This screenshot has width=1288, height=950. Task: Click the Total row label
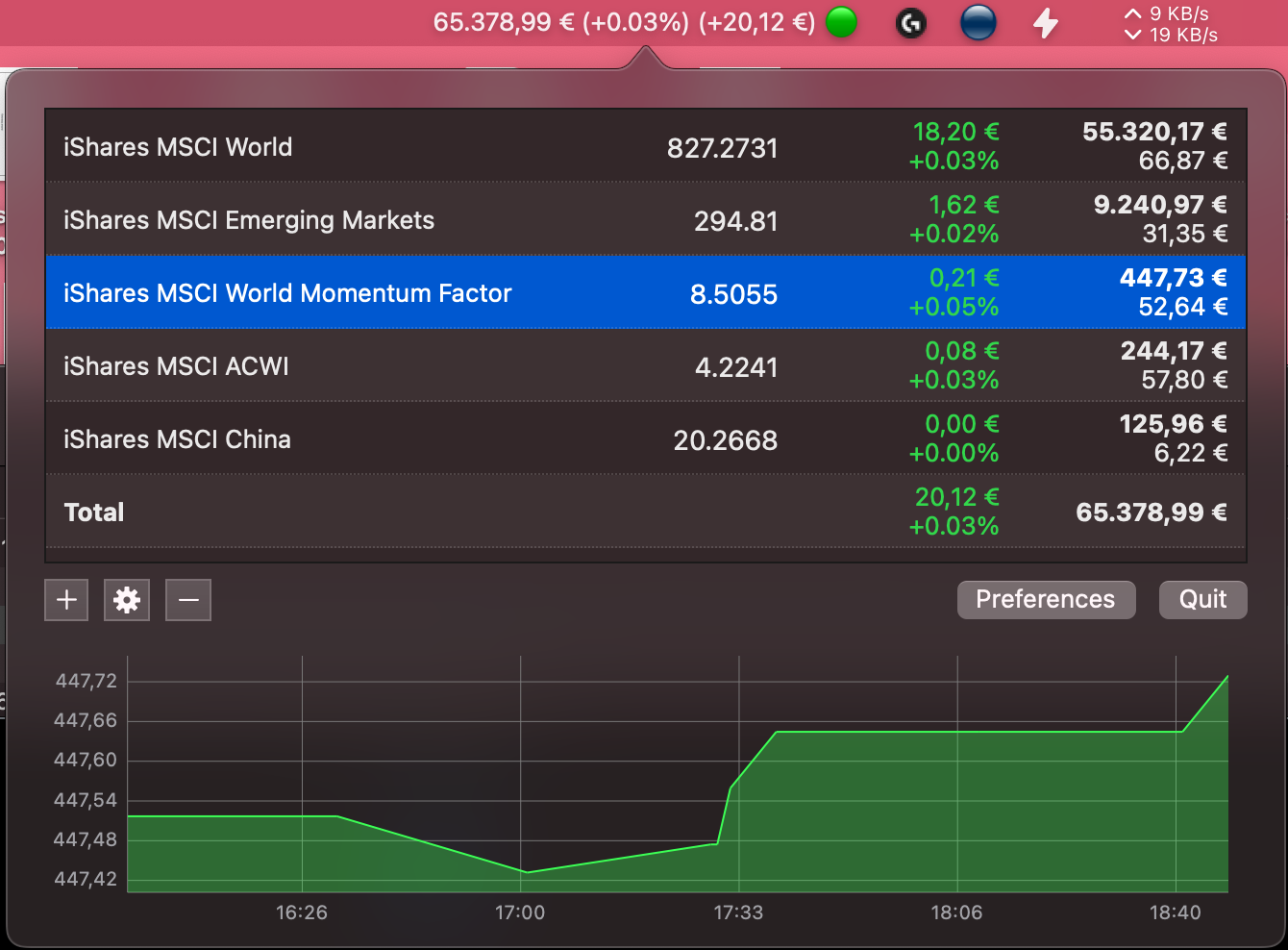94,512
